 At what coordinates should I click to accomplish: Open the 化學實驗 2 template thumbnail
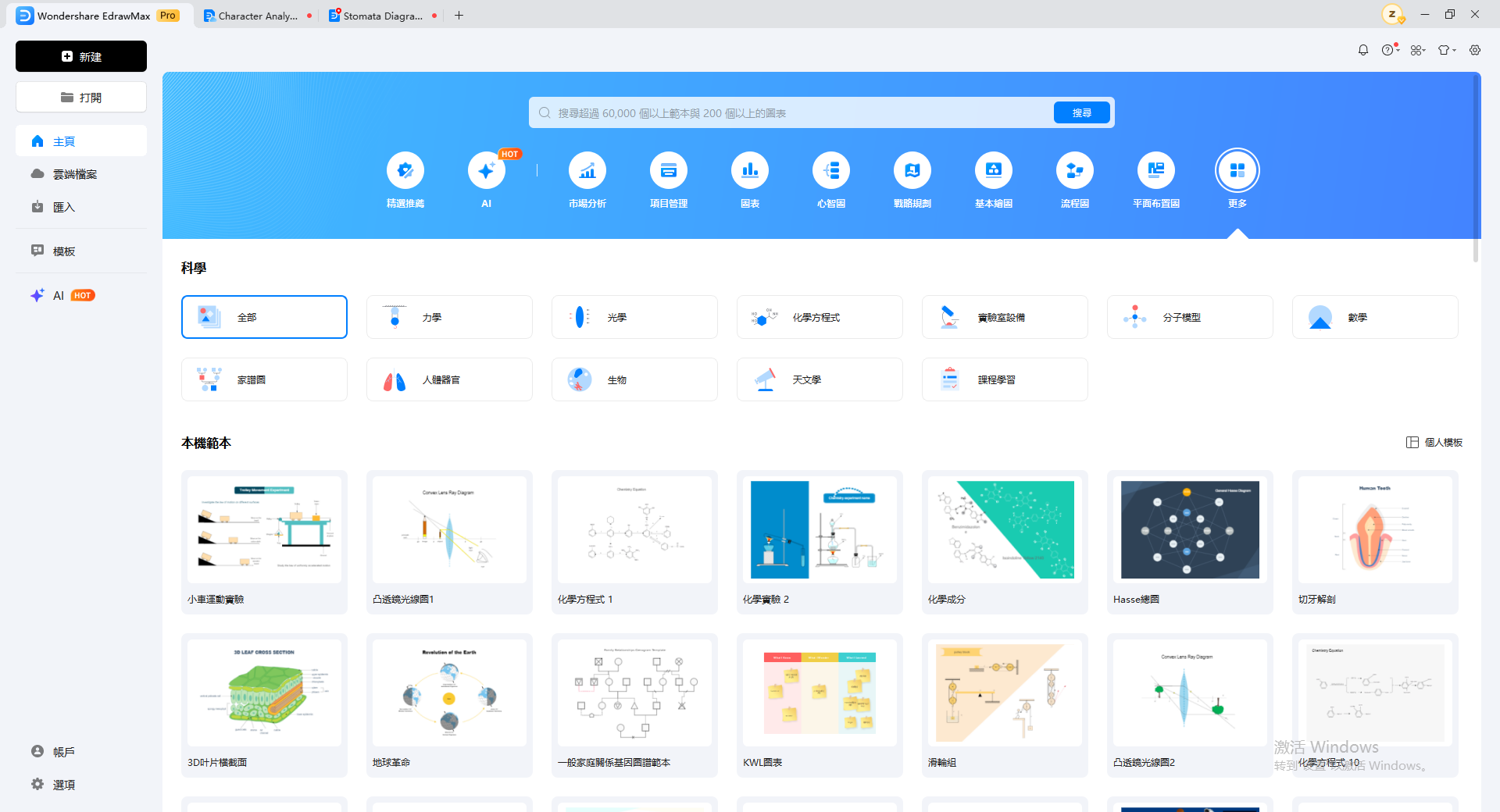820,530
